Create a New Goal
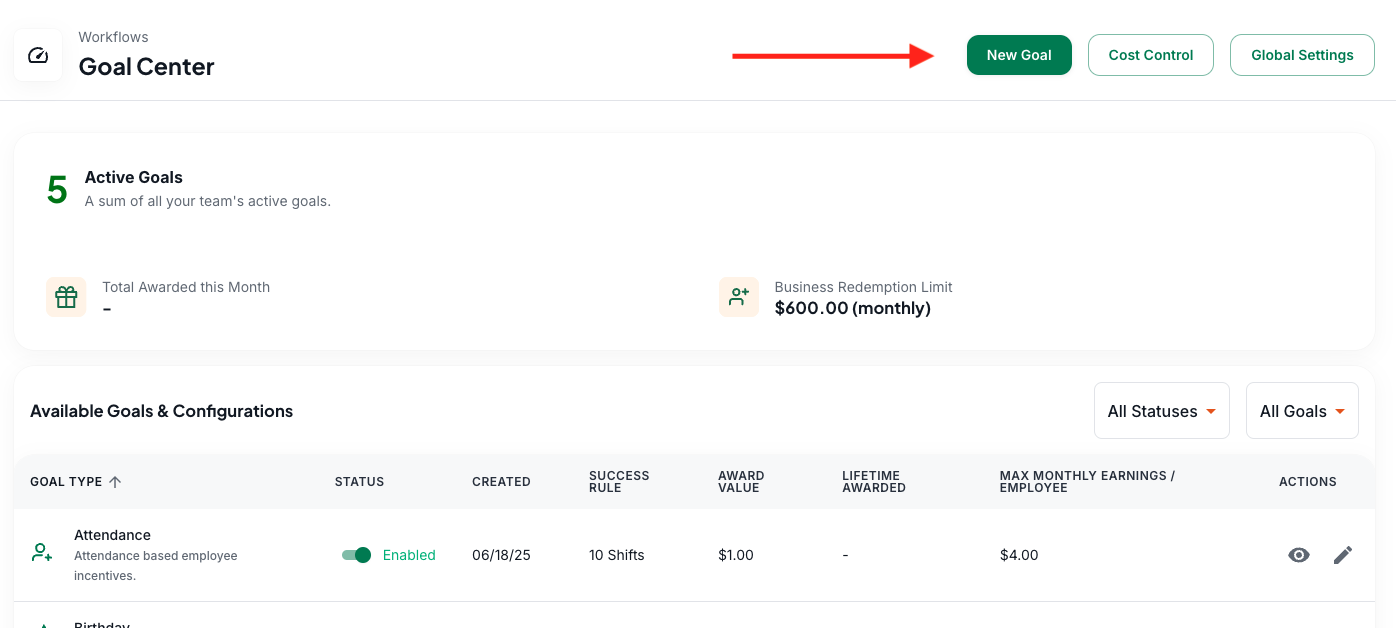This screenshot has width=1396, height=628. point(1019,55)
